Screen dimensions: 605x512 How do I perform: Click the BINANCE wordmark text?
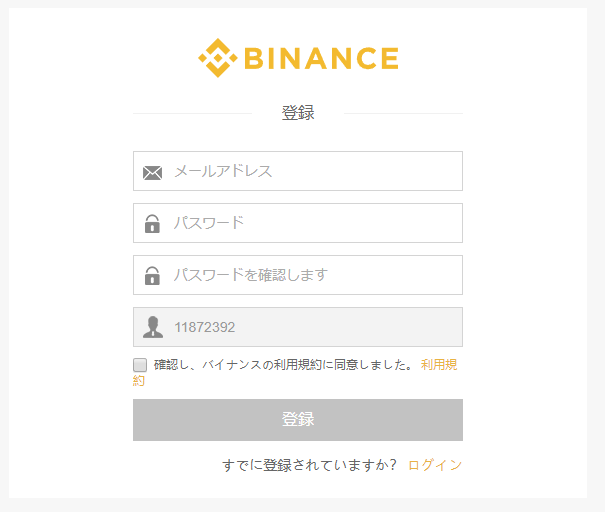320,58
